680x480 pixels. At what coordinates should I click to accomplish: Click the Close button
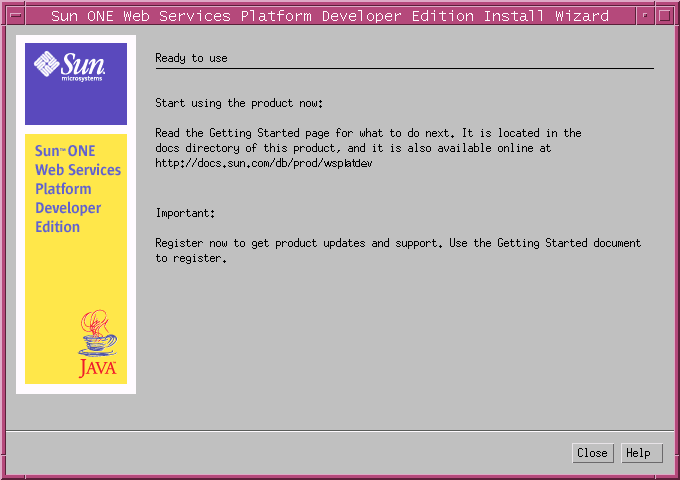[x=592, y=453]
